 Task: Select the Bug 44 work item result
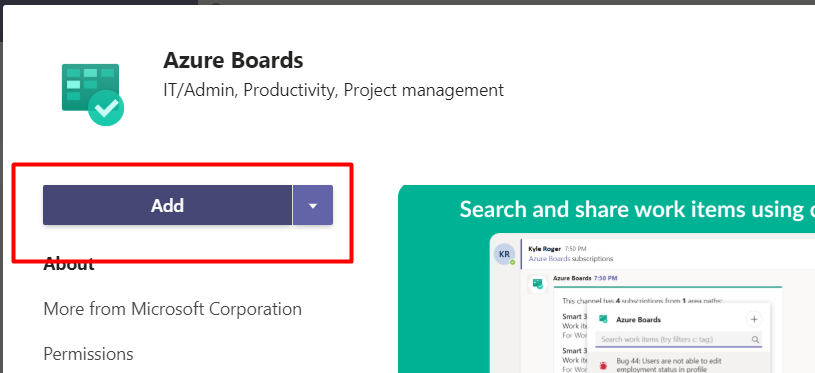pos(679,365)
